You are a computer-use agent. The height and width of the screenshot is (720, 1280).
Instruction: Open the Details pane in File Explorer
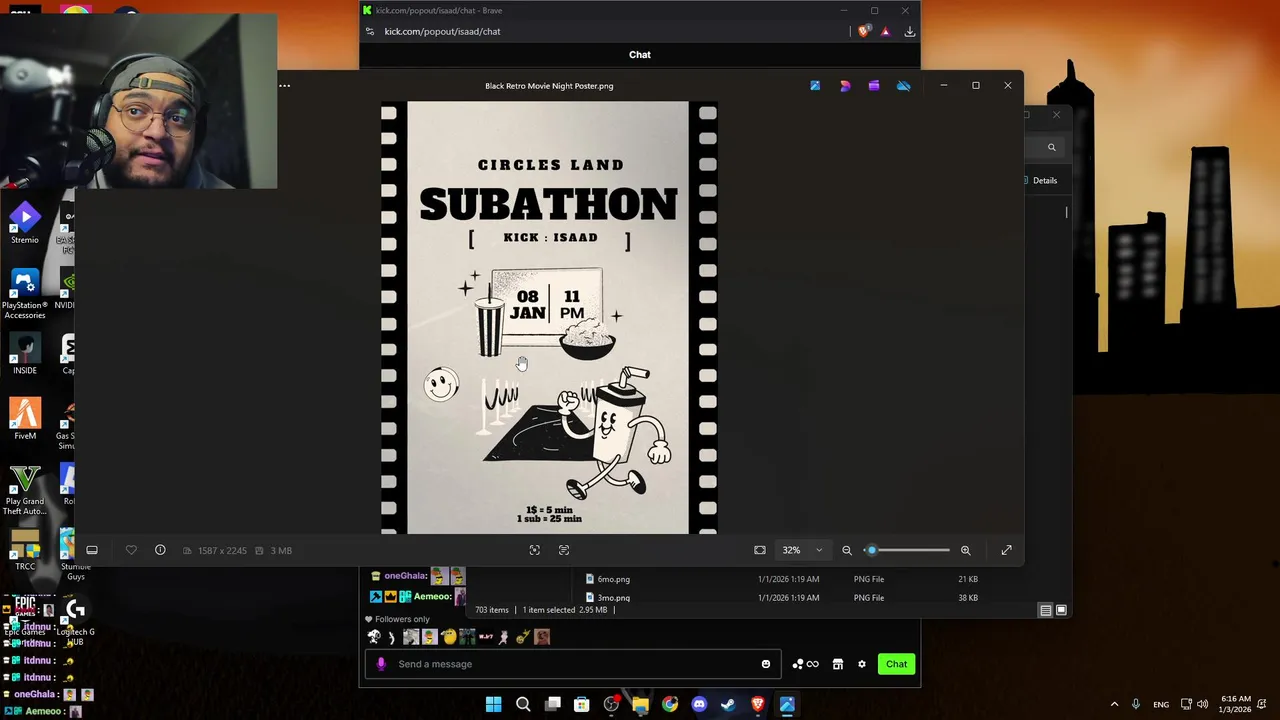1041,181
